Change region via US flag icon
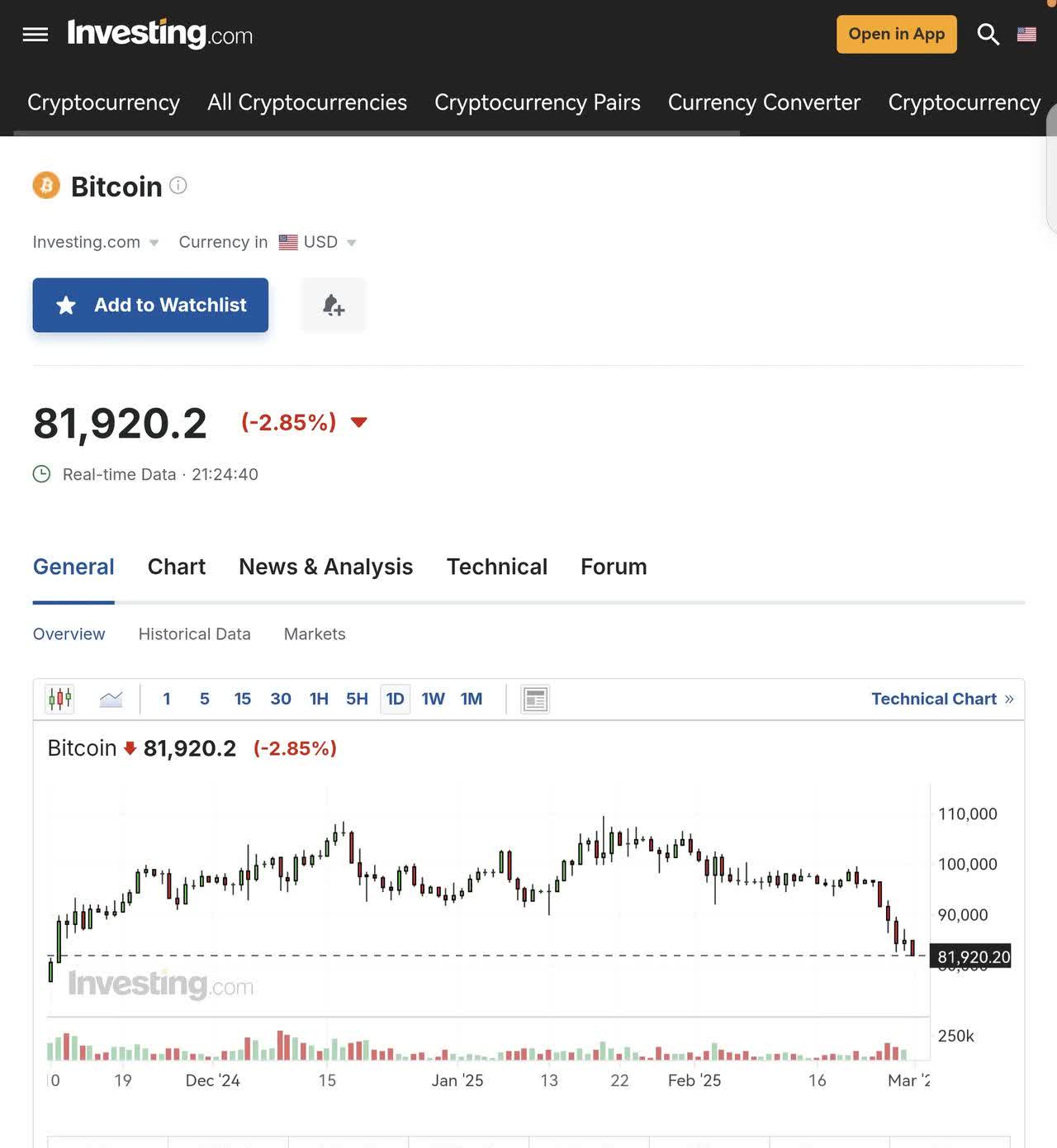Viewport: 1057px width, 1148px height. [1026, 34]
